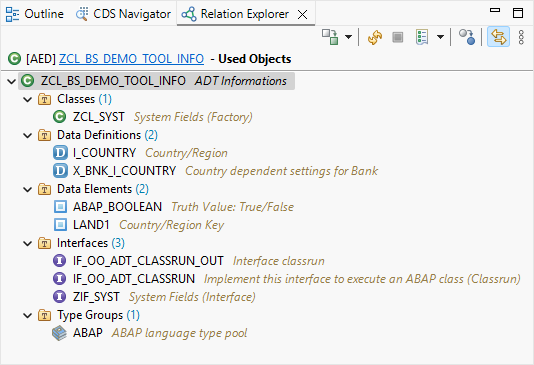Select IF_OO_ADT_CLASSRUN_OUT interface
Image resolution: width=534 pixels, height=365 pixels.
[x=148, y=261]
